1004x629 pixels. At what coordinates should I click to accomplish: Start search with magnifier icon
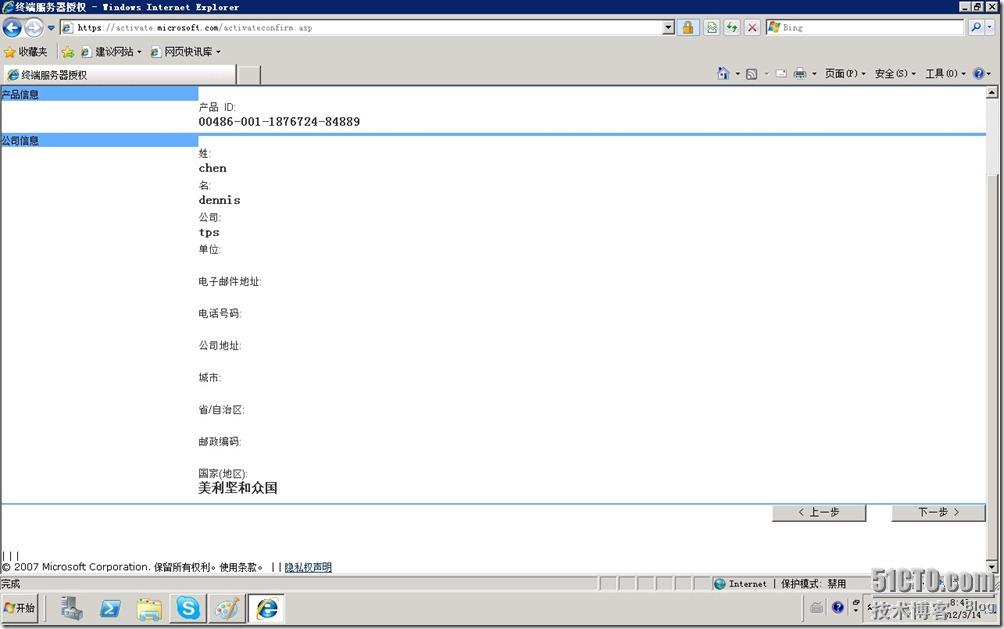coord(975,28)
